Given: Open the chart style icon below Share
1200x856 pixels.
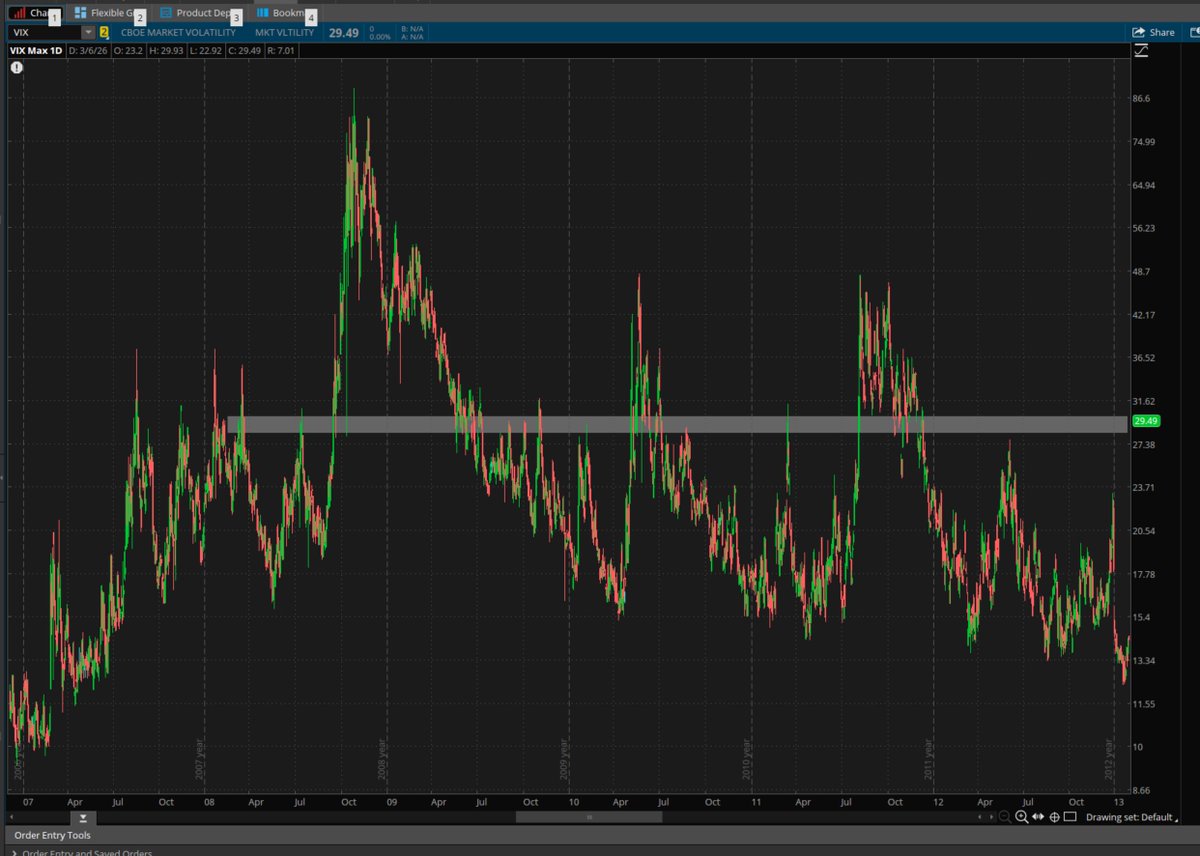Looking at the screenshot, I should tap(1141, 50).
